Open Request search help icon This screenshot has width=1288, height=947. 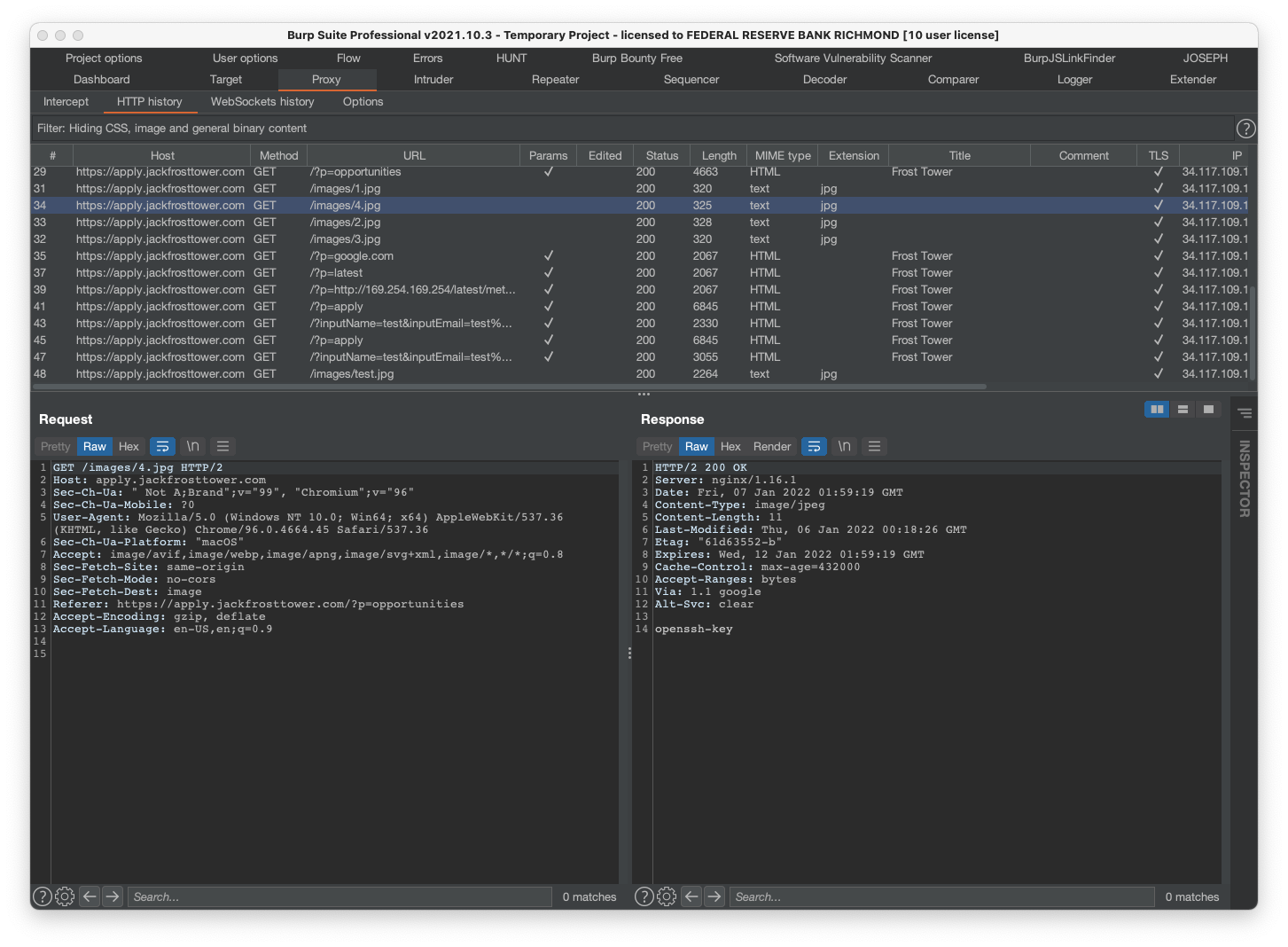pyautogui.click(x=43, y=896)
